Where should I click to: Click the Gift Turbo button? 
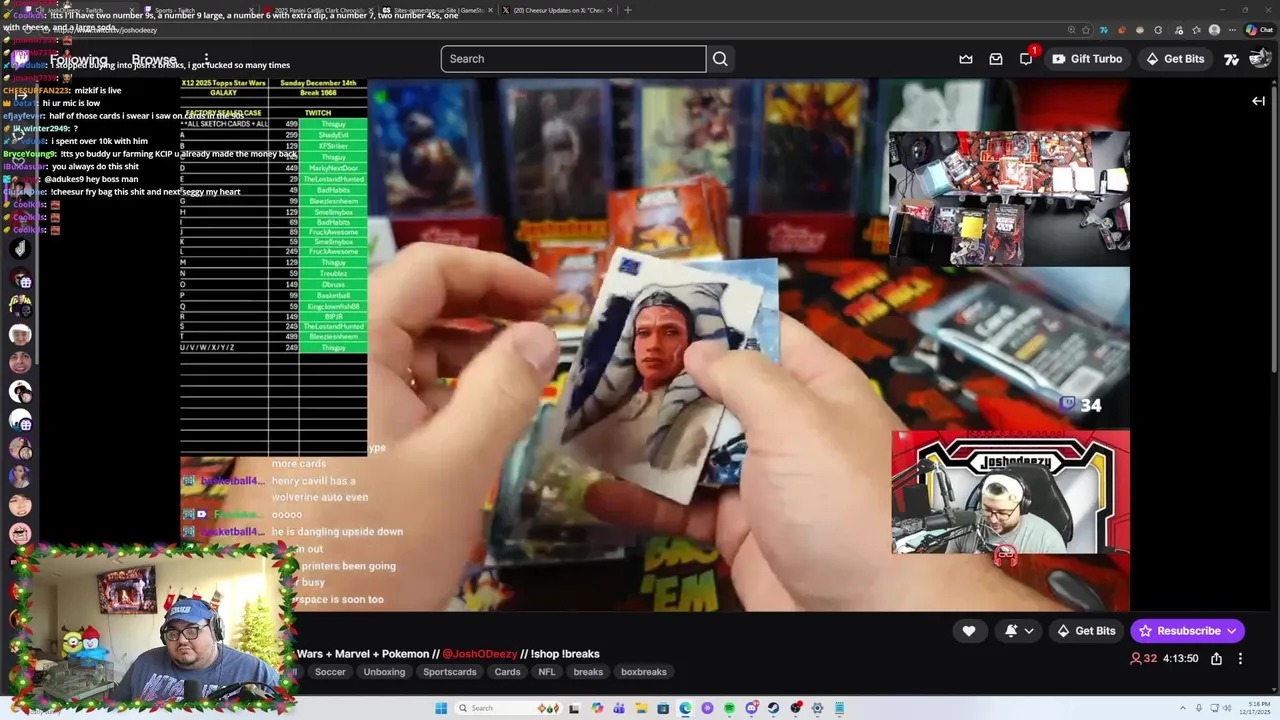[1086, 59]
